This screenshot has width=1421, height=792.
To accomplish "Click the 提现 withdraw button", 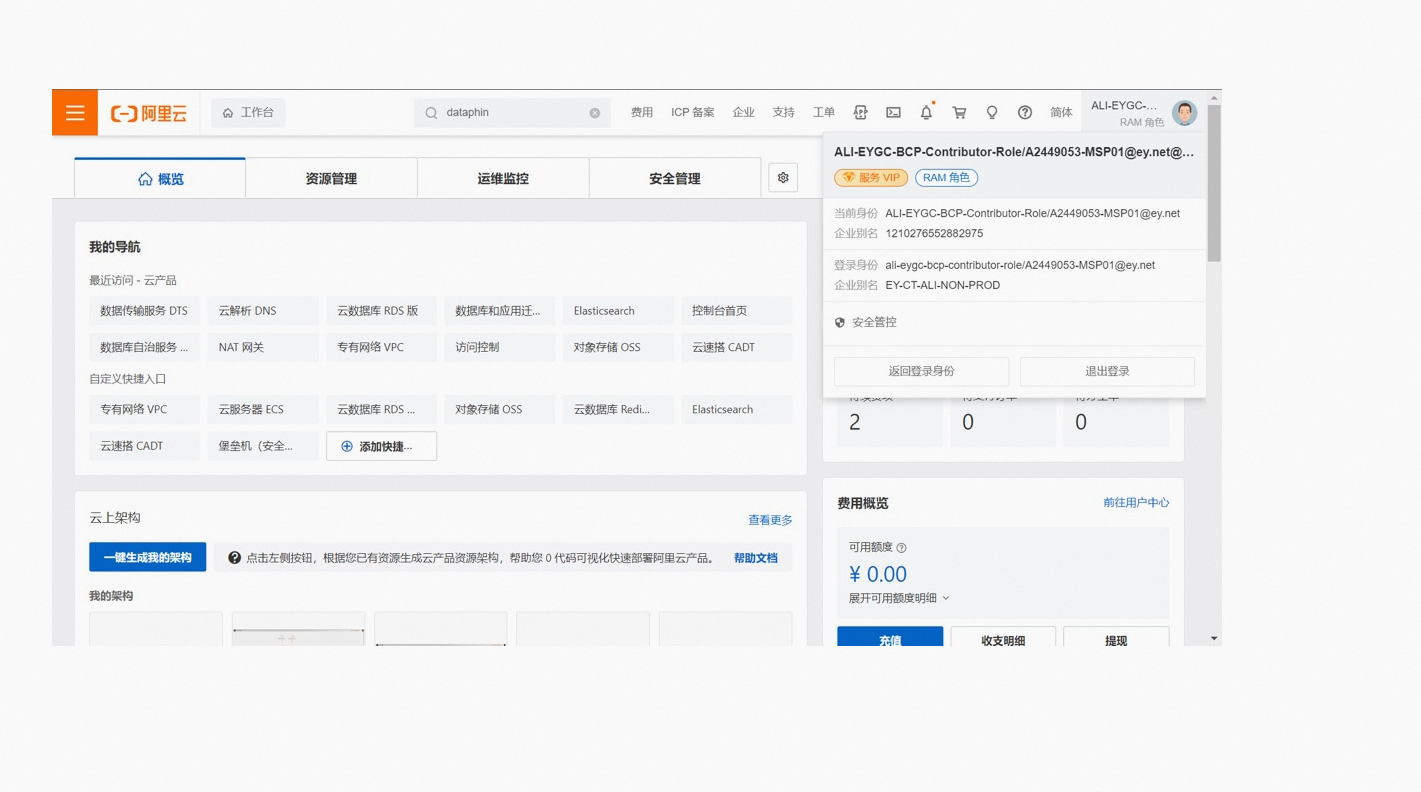I will tap(1116, 638).
